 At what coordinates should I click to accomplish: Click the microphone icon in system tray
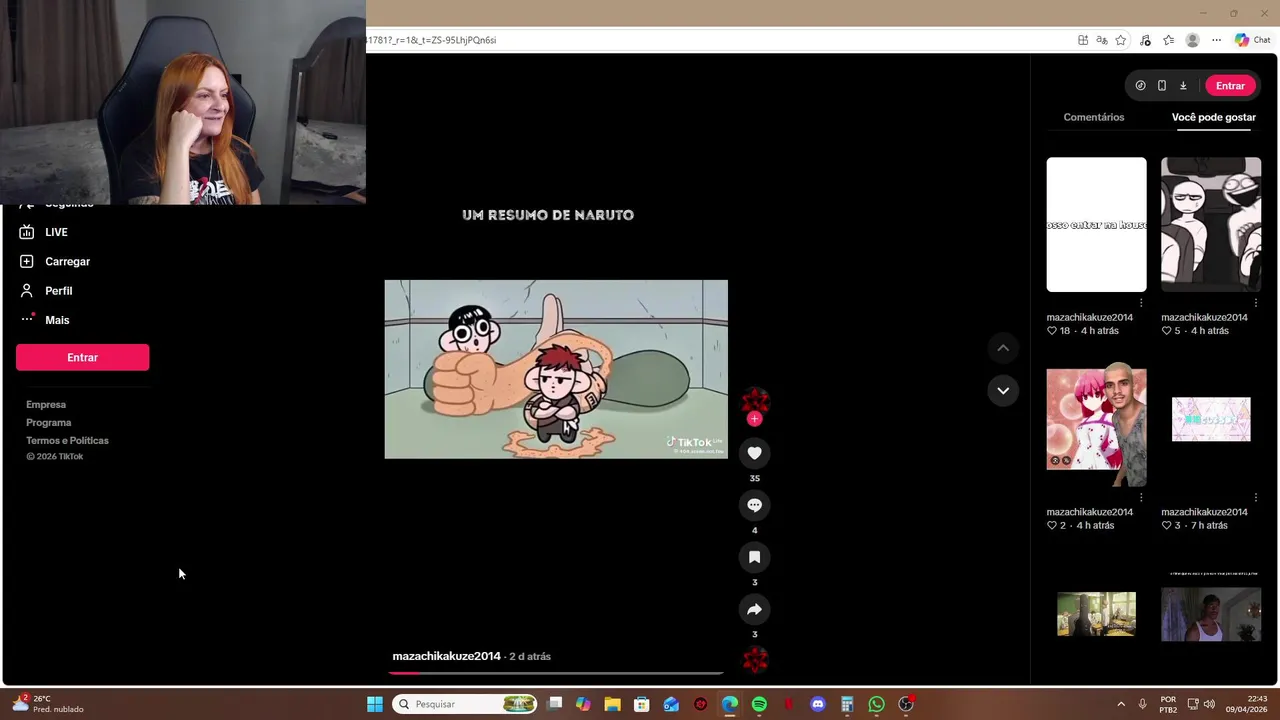[1142, 704]
